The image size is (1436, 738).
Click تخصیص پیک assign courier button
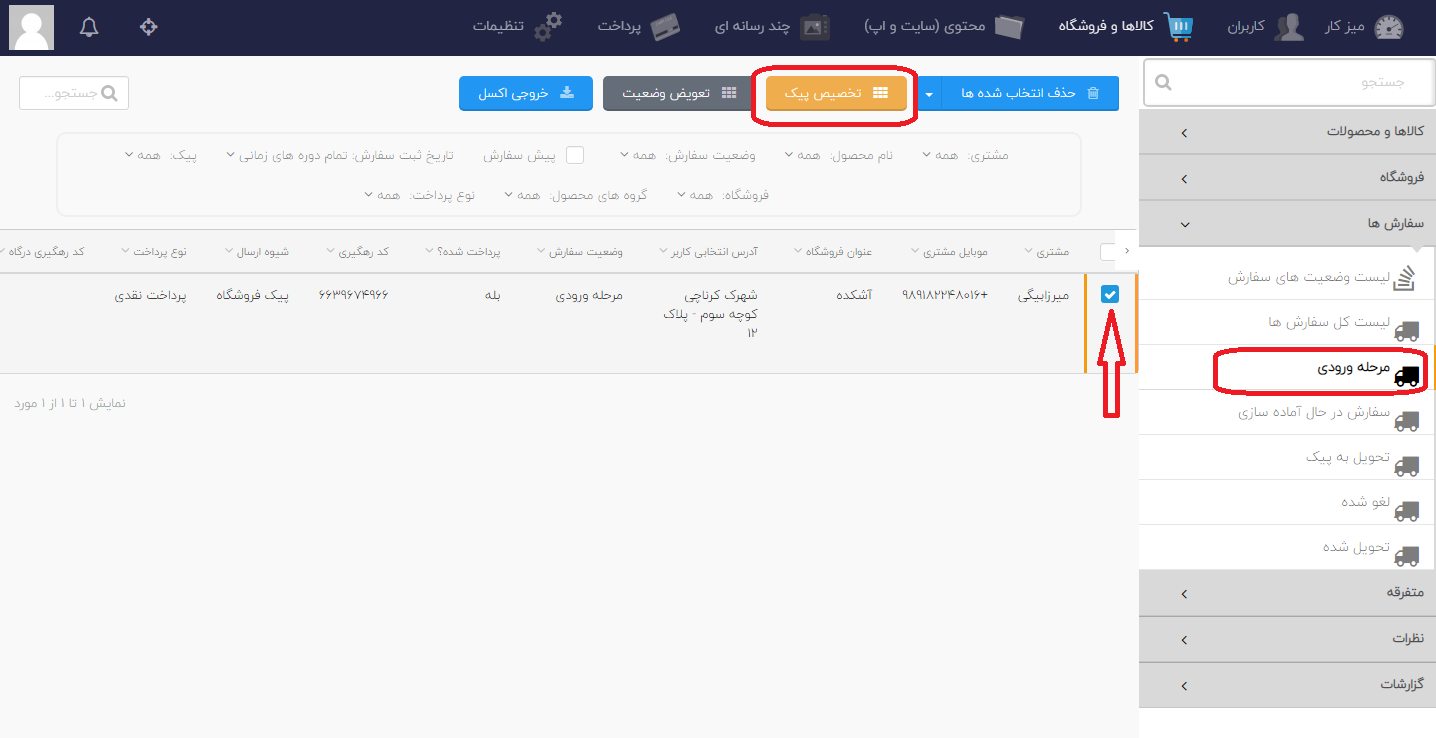tap(836, 93)
